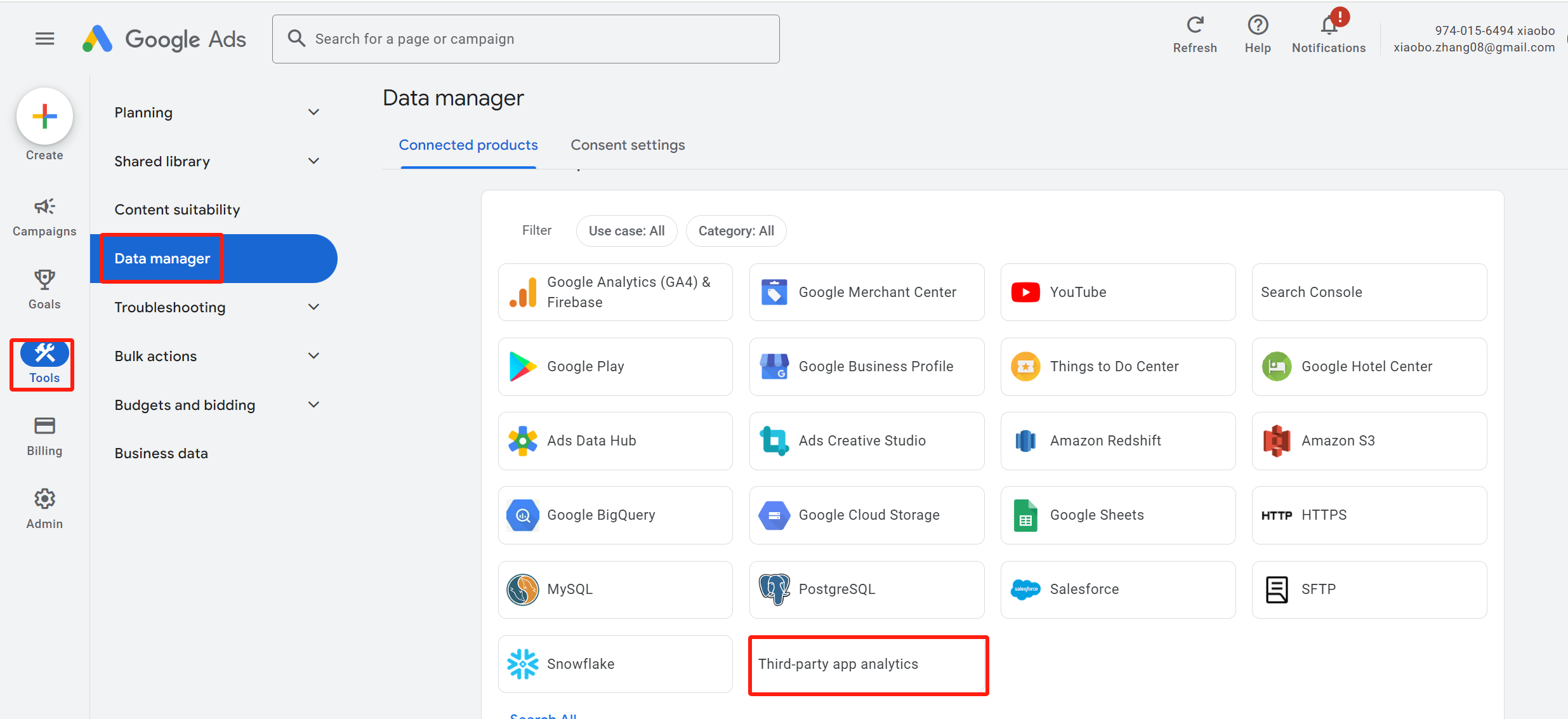The height and width of the screenshot is (719, 1568).
Task: Click the Amazon Redshift icon
Action: point(1025,441)
